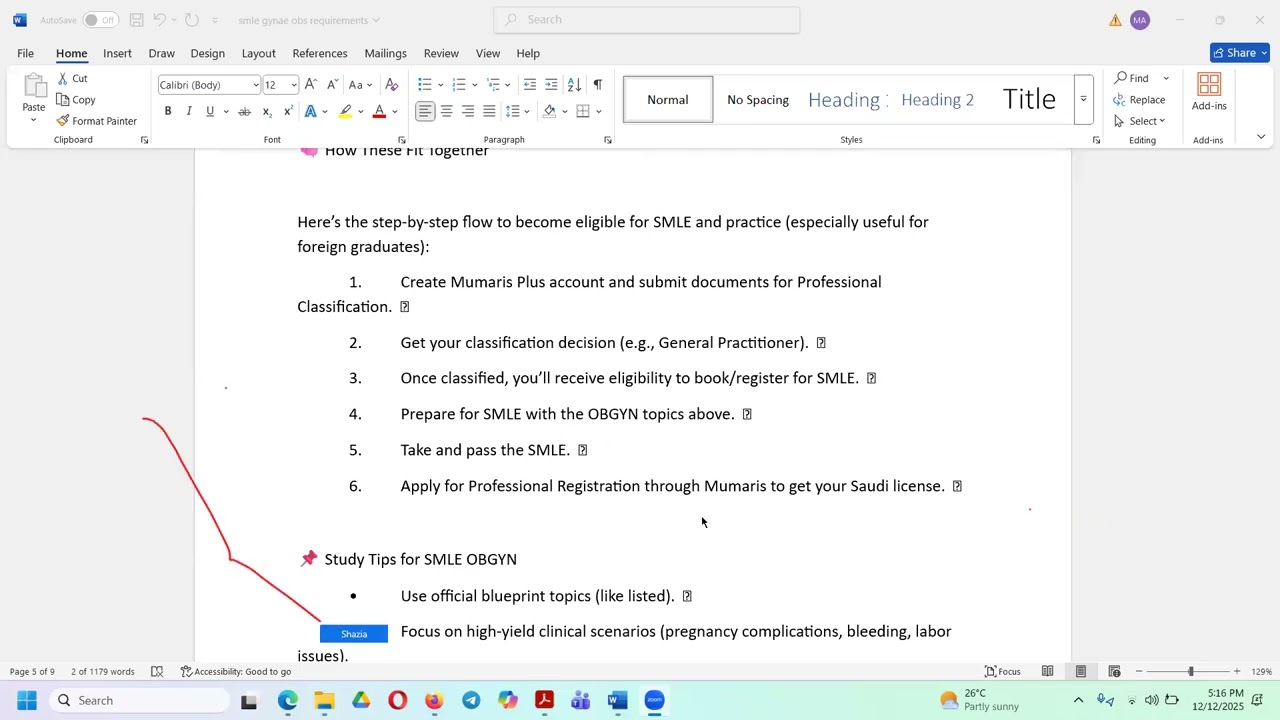The width and height of the screenshot is (1280, 720).
Task: Click the Paste clipboard icon
Action: tap(34, 87)
